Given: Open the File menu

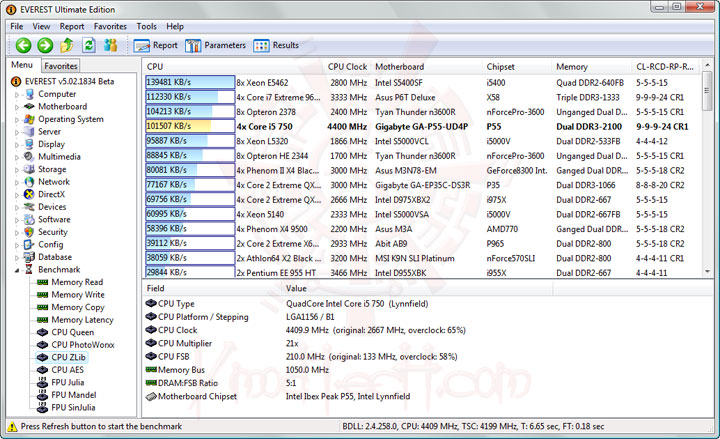Looking at the screenshot, I should pyautogui.click(x=17, y=27).
